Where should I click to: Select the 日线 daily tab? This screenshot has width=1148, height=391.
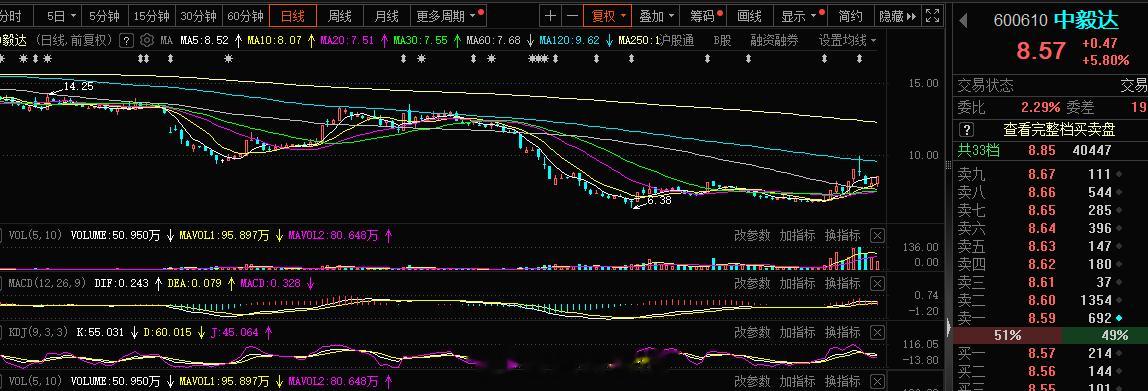(x=293, y=16)
